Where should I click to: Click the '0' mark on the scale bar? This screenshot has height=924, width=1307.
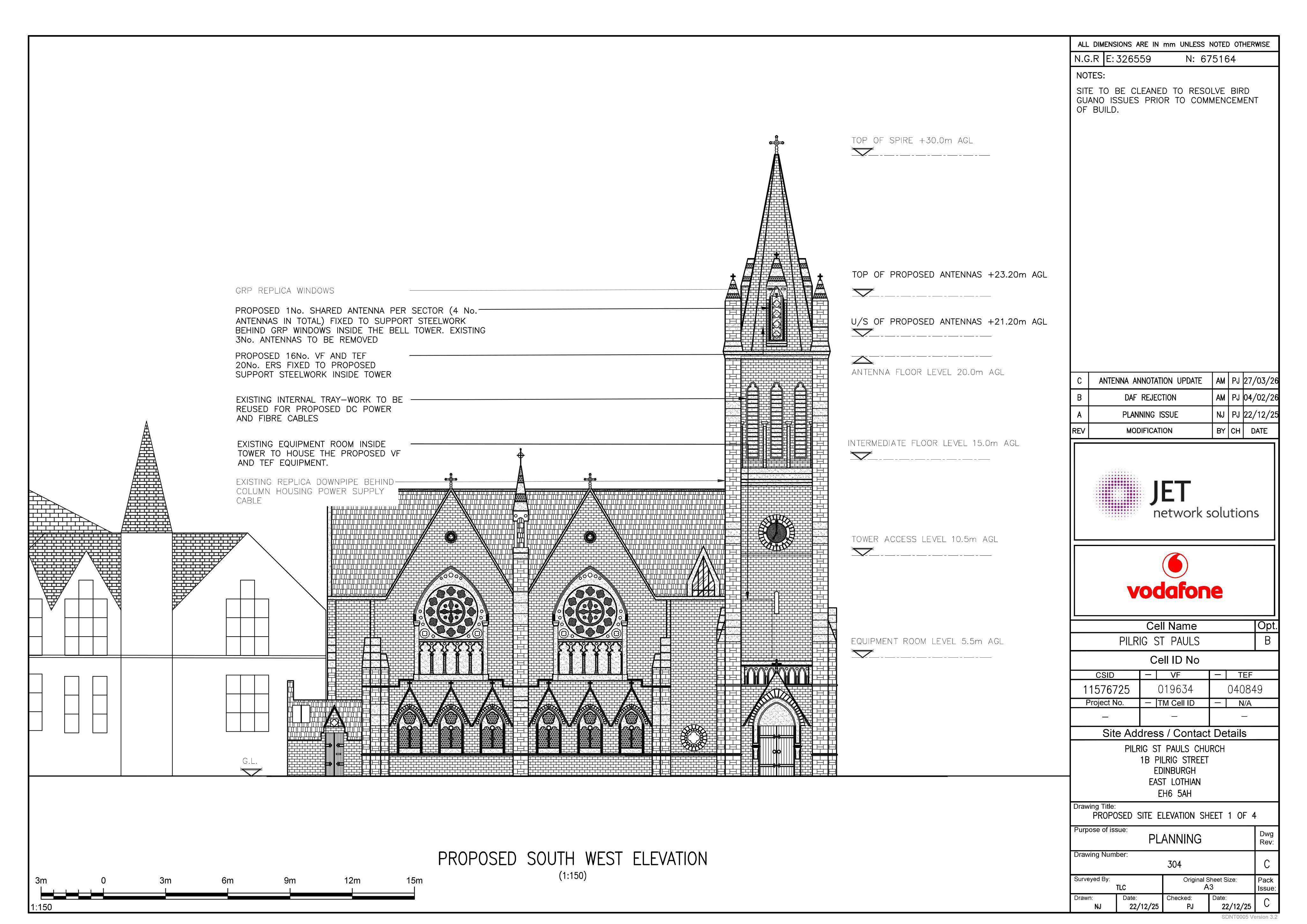point(104,880)
